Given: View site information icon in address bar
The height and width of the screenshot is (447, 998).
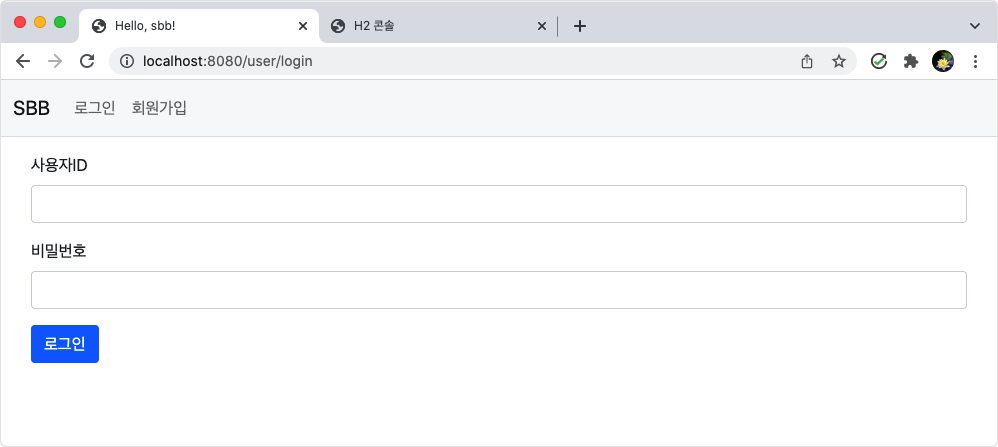Looking at the screenshot, I should (127, 61).
